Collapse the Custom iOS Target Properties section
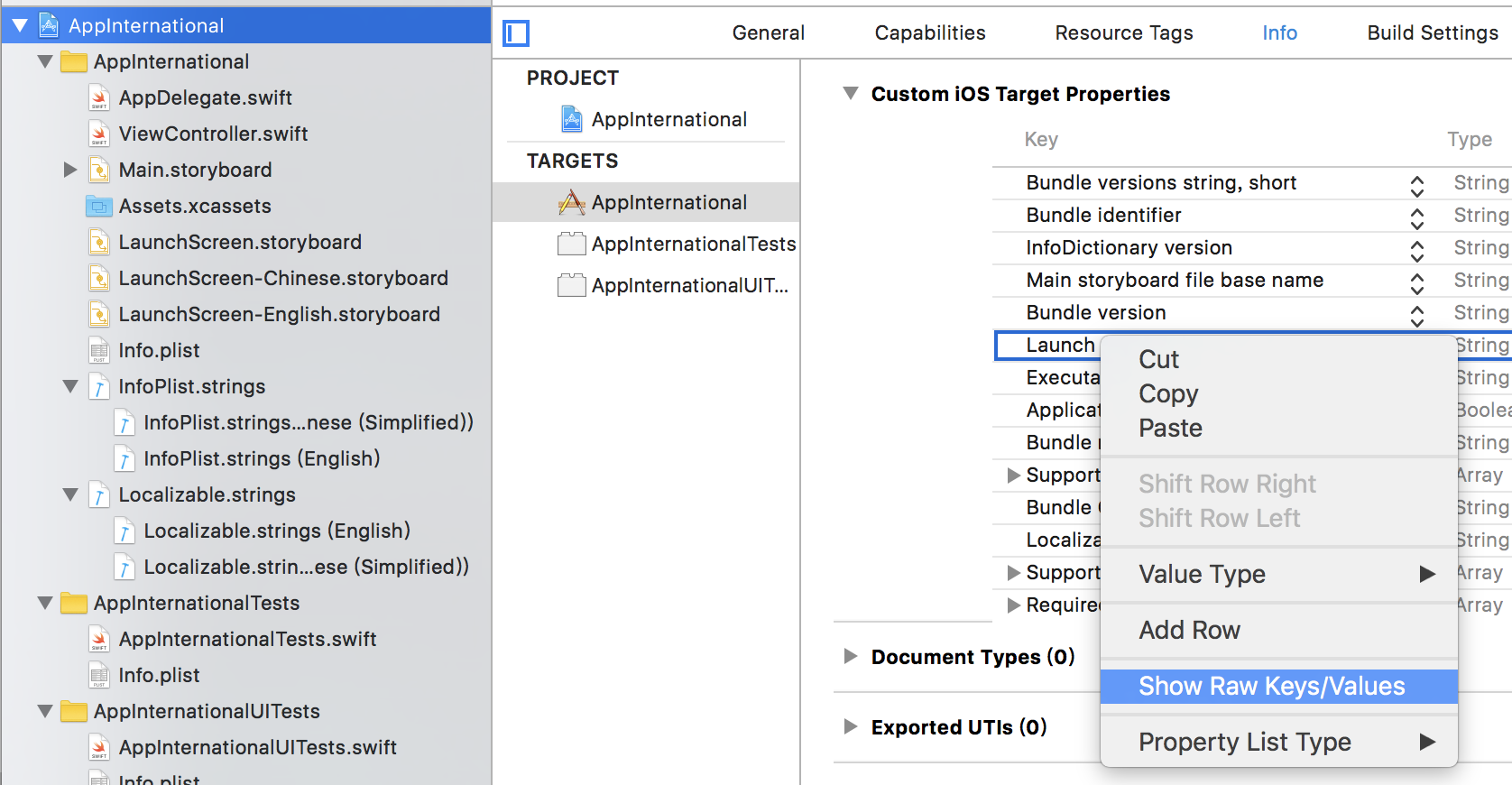Screen dimensions: 1512x785 pos(850,93)
